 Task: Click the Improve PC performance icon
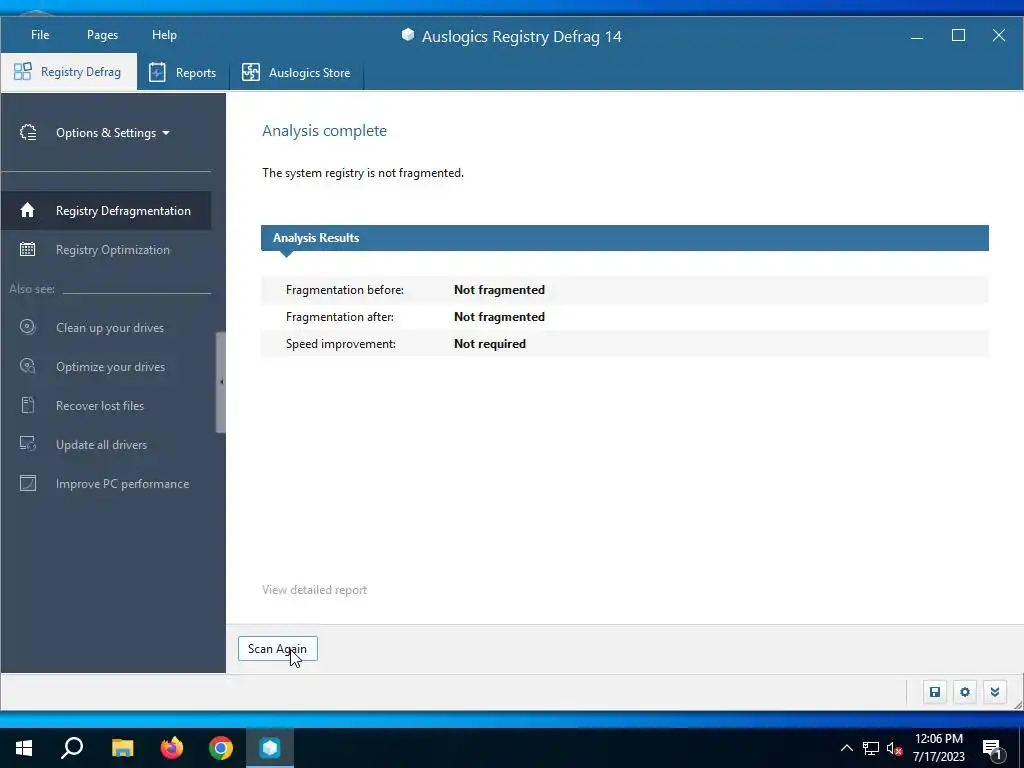[28, 483]
